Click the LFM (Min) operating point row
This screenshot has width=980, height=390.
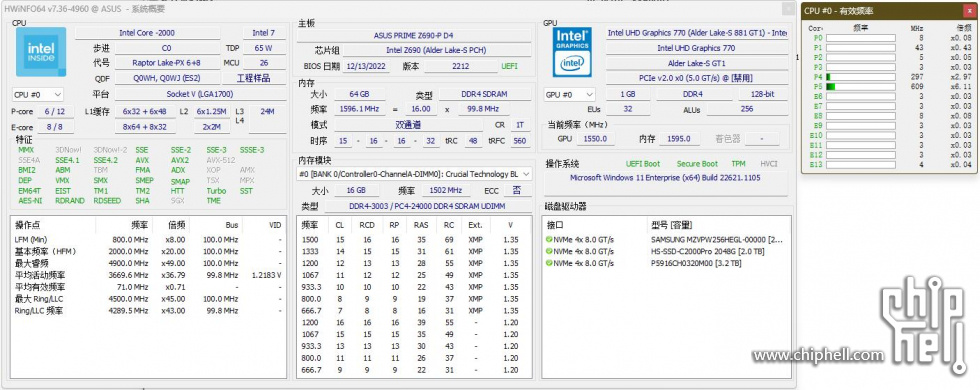click(x=148, y=239)
